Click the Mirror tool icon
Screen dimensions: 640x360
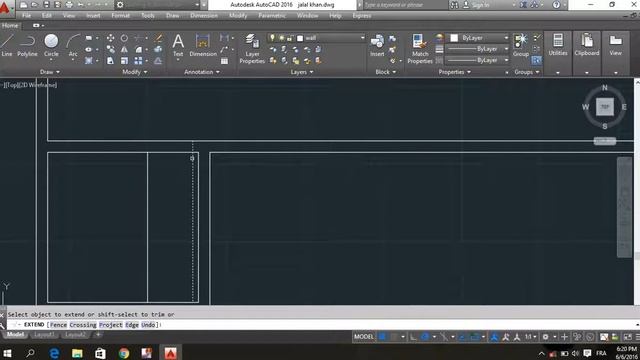124,49
